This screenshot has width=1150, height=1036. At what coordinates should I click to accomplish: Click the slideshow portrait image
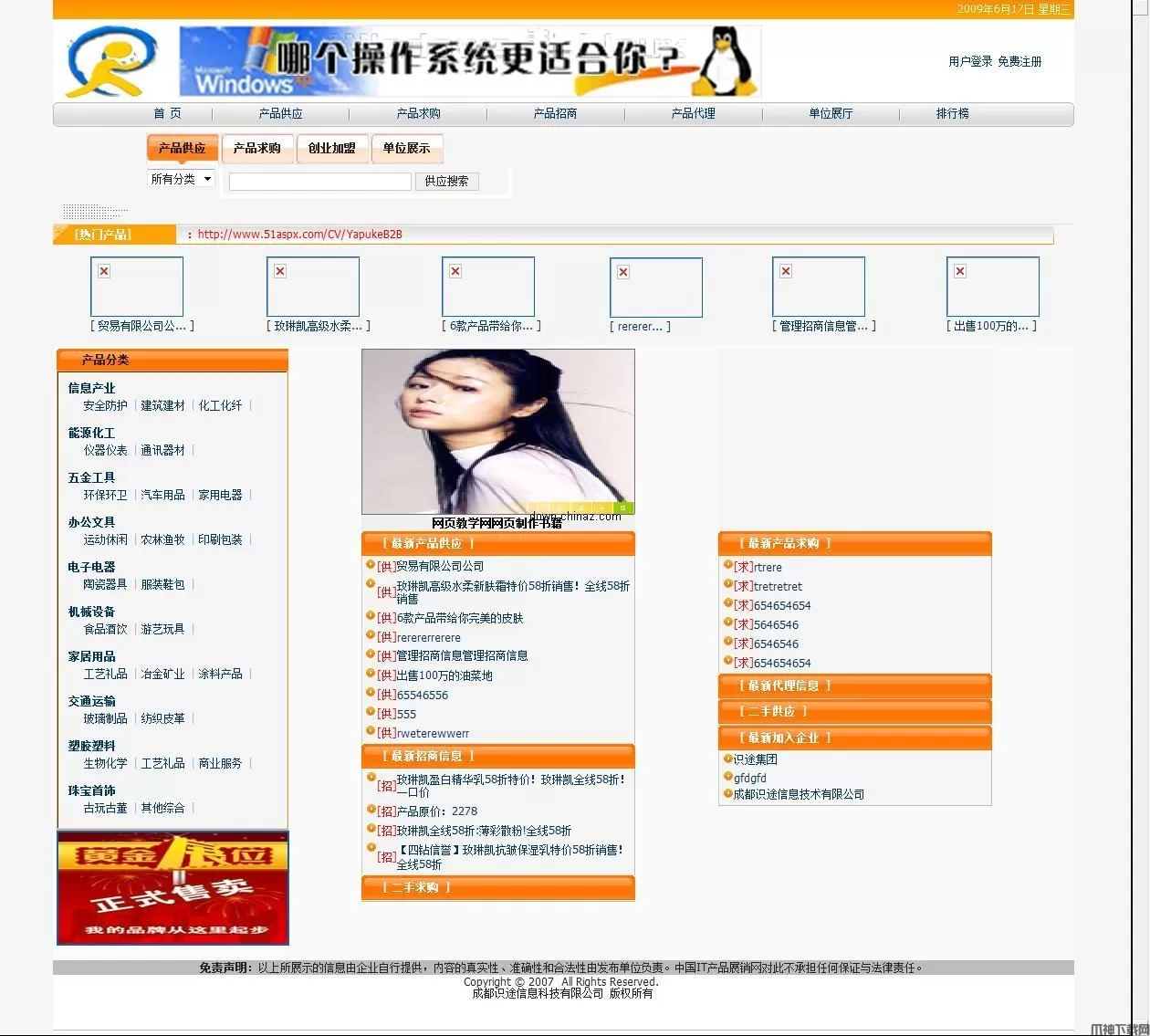[x=498, y=432]
